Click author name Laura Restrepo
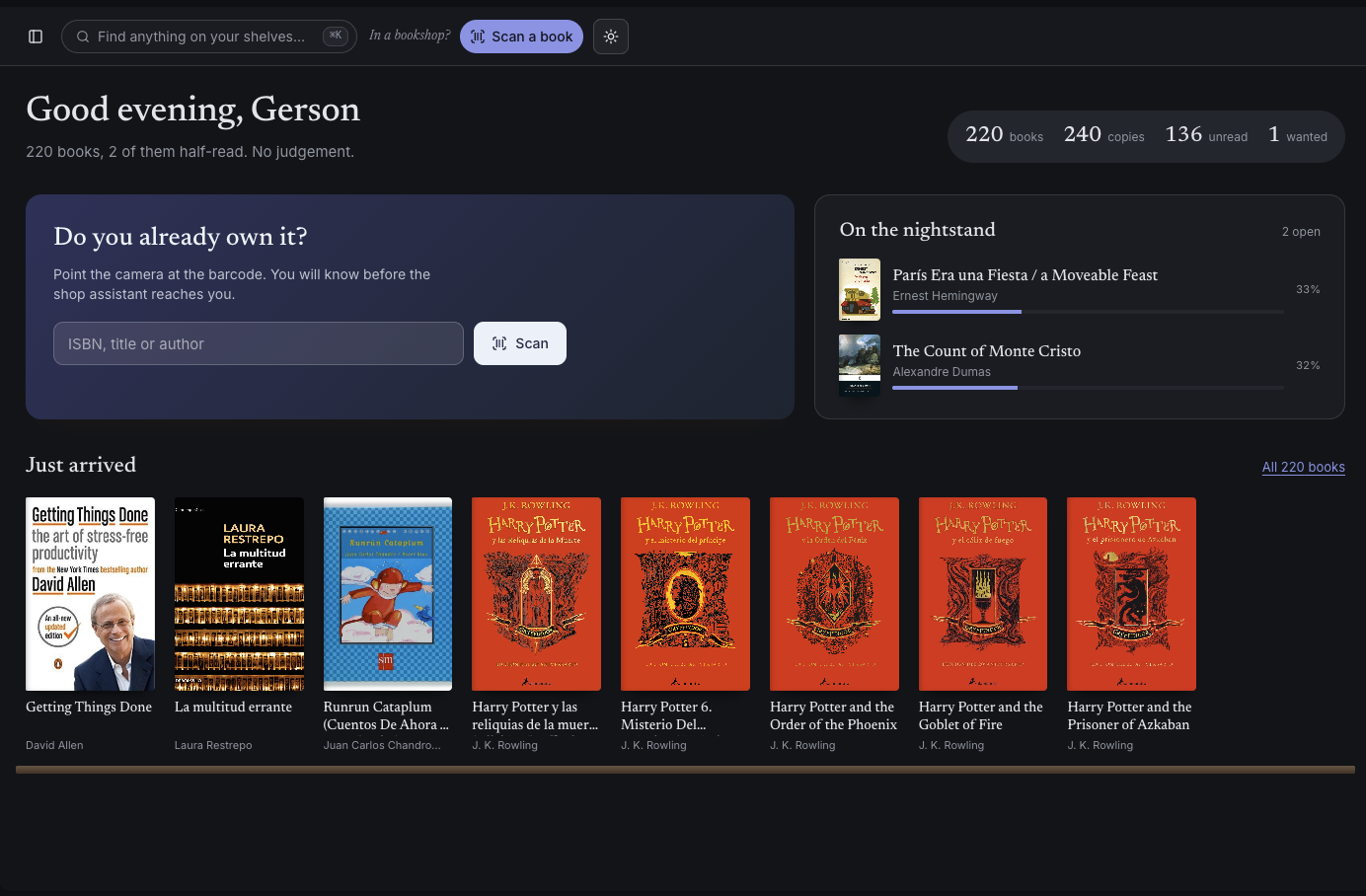The height and width of the screenshot is (896, 1366). click(x=213, y=745)
